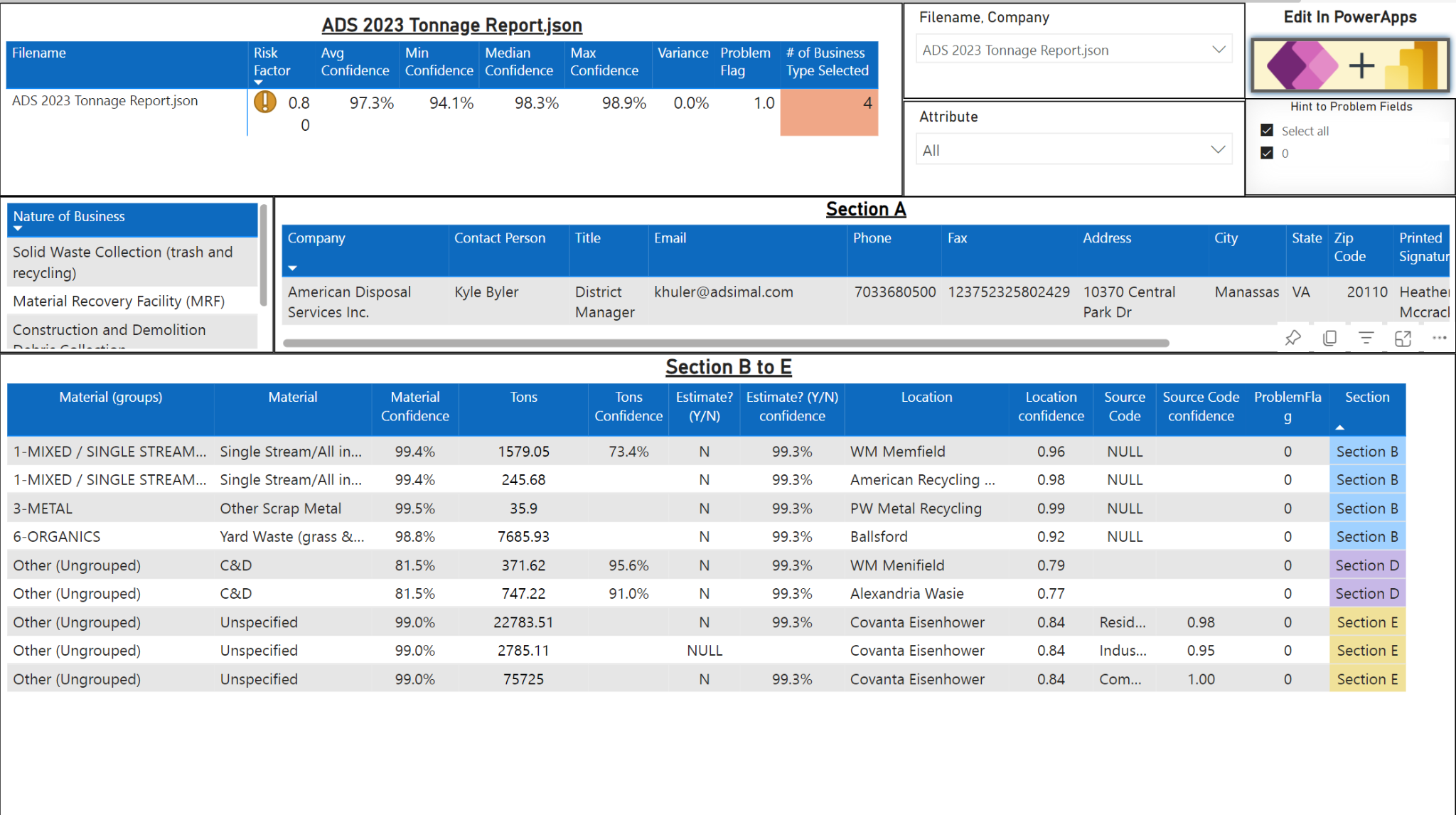Select Material Recovery Facility (MRF) row
Viewport: 1456px width, 815px height.
(119, 301)
